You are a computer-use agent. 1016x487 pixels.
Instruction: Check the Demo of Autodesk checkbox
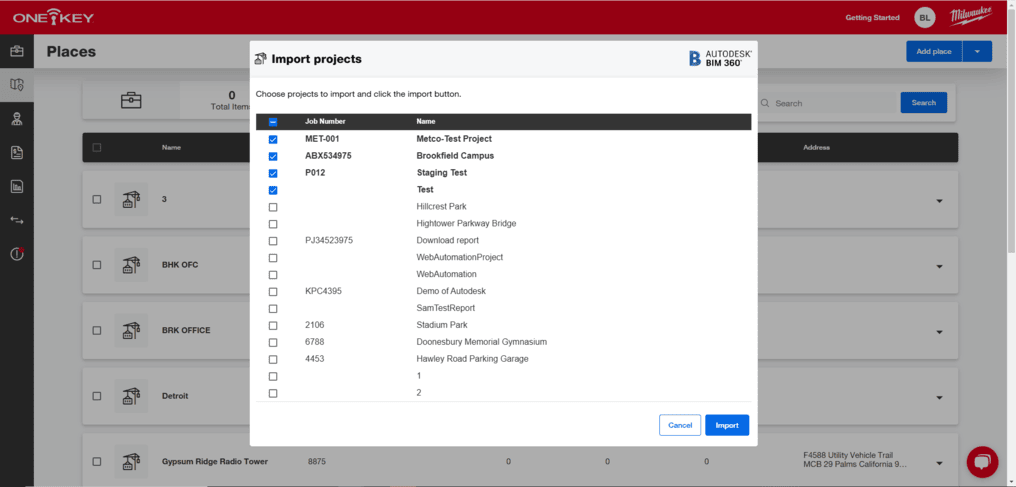click(x=273, y=291)
